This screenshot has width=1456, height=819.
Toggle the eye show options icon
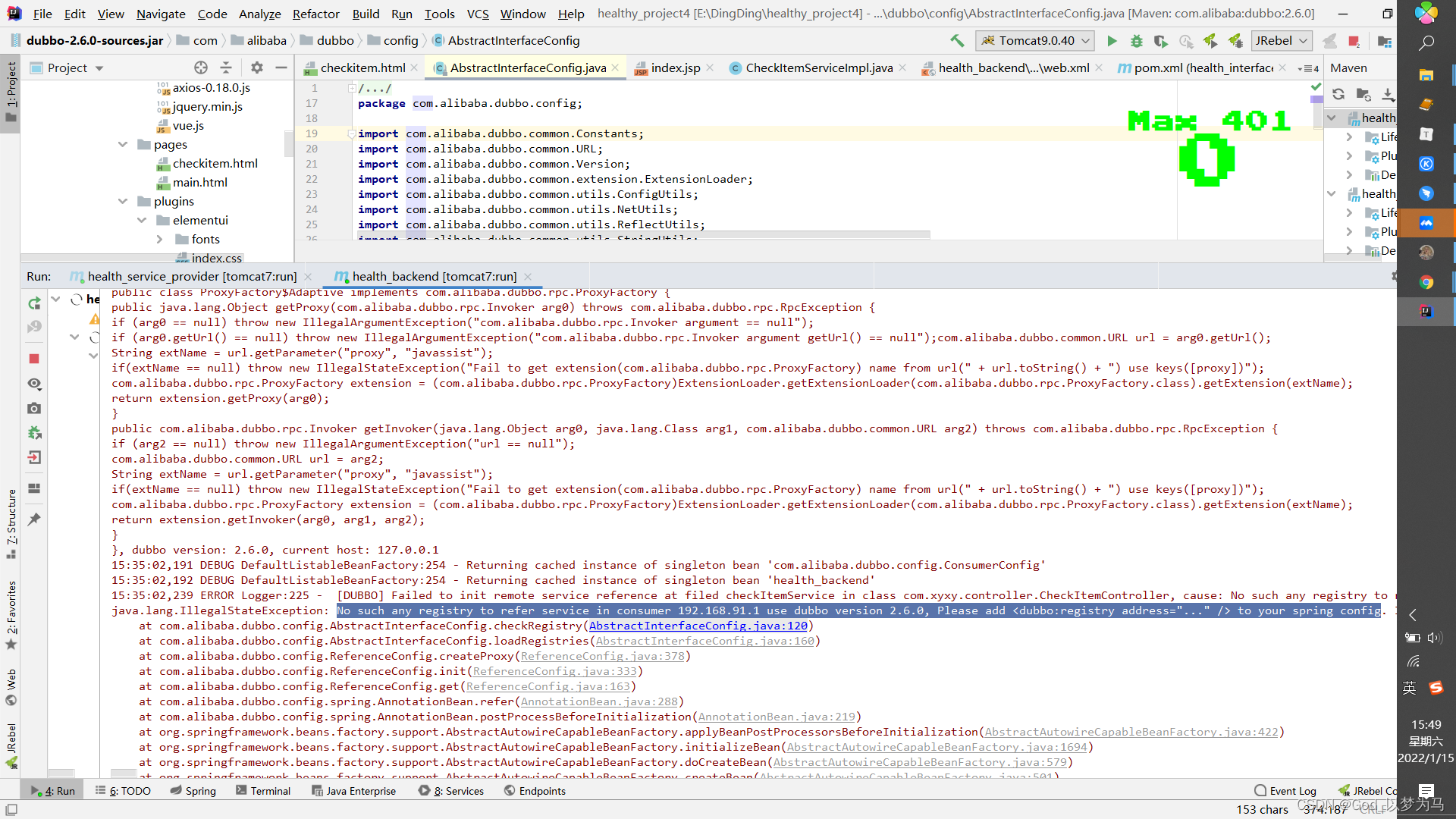[34, 384]
